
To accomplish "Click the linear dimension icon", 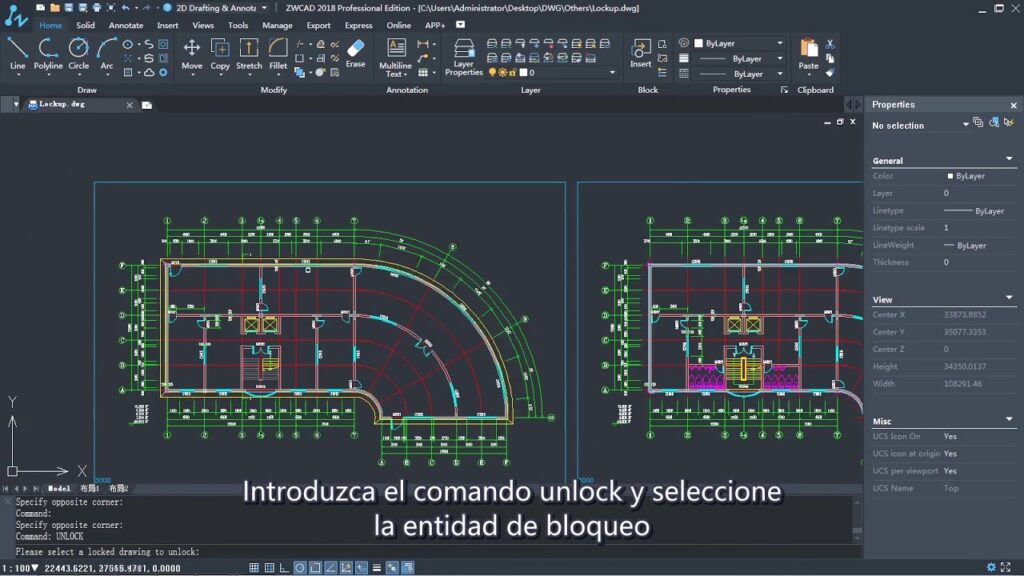I will (x=423, y=44).
